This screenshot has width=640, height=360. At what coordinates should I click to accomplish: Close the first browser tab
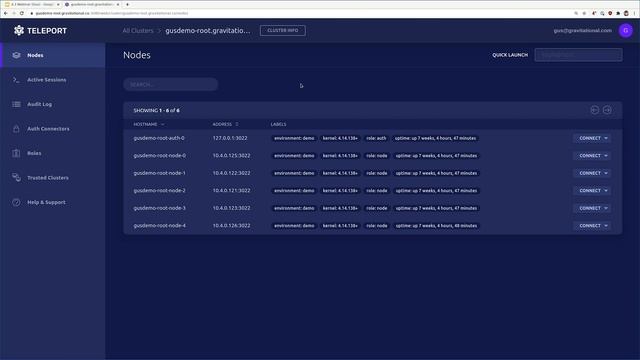58,4
